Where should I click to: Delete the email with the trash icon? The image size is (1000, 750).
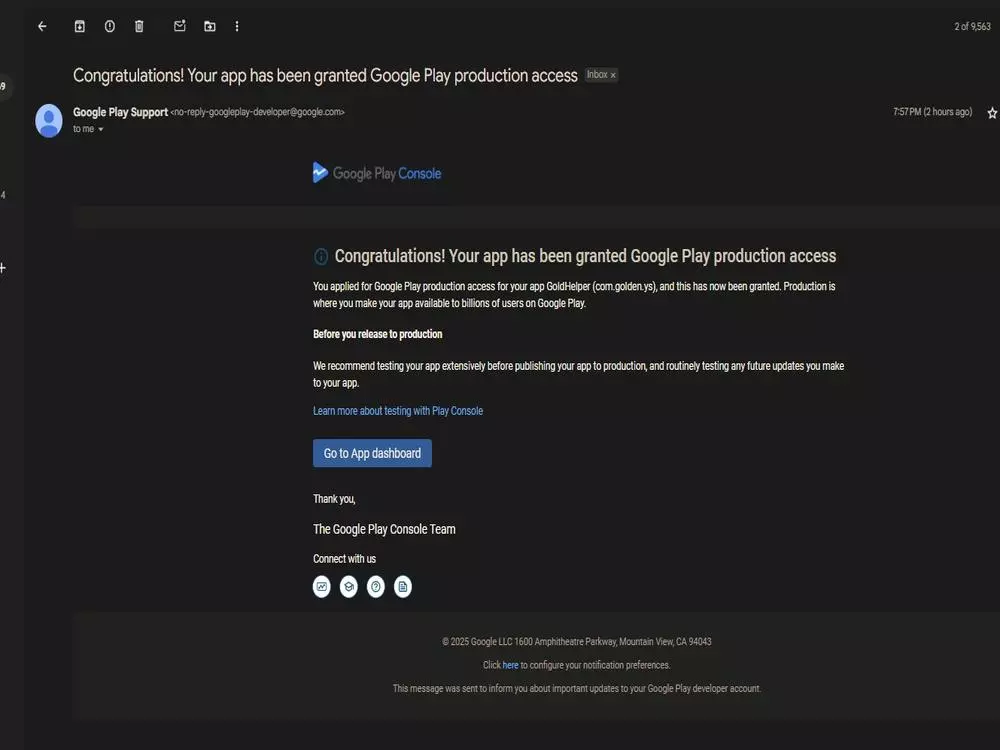[x=139, y=26]
